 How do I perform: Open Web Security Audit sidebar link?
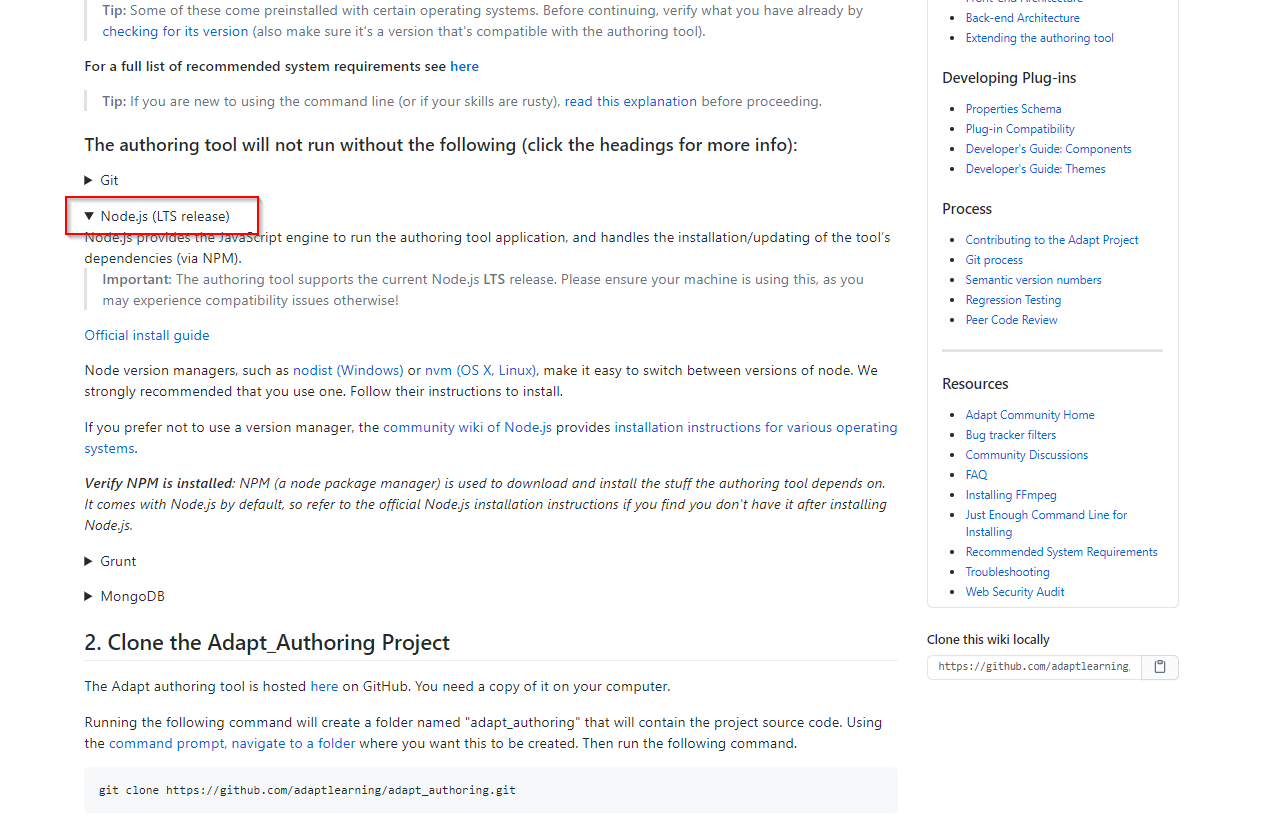tap(1014, 592)
